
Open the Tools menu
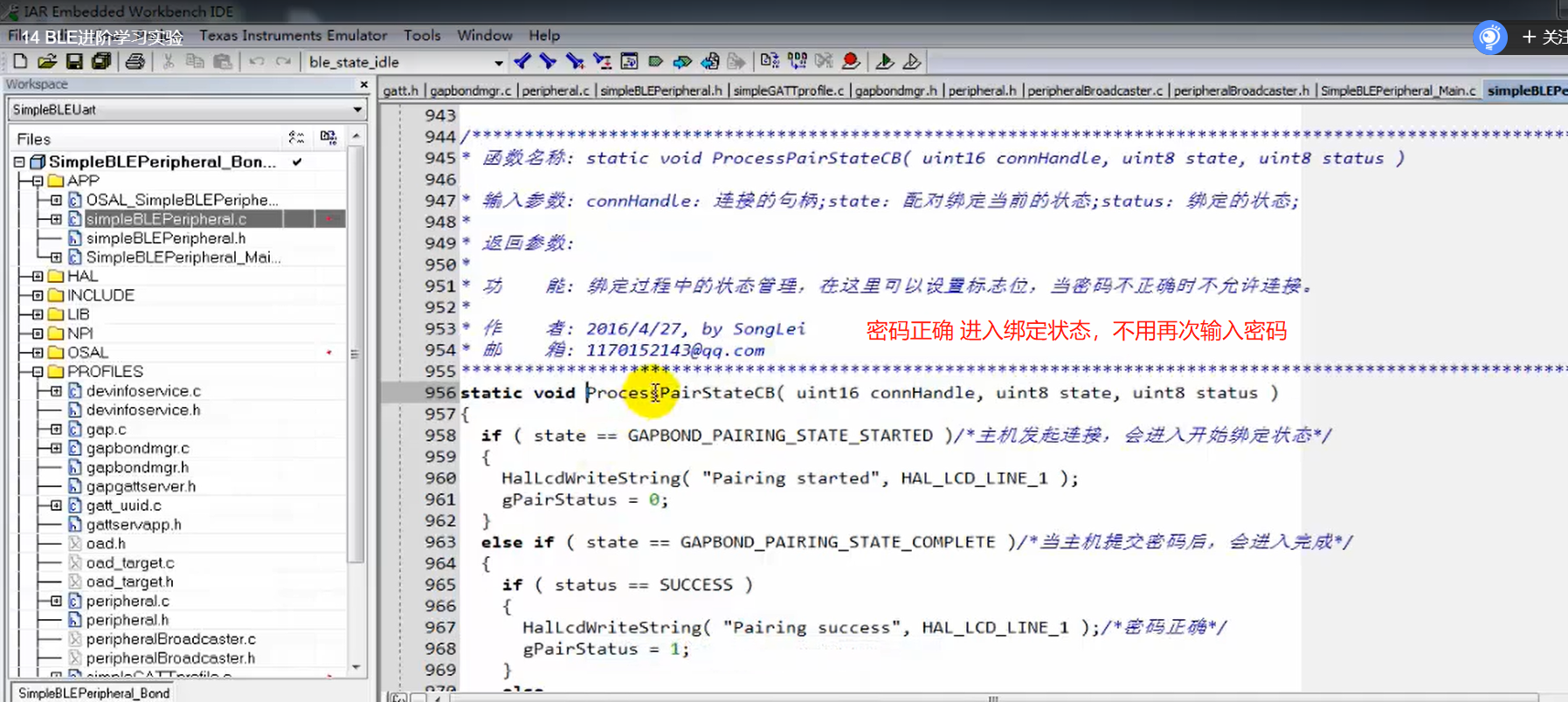coord(422,36)
